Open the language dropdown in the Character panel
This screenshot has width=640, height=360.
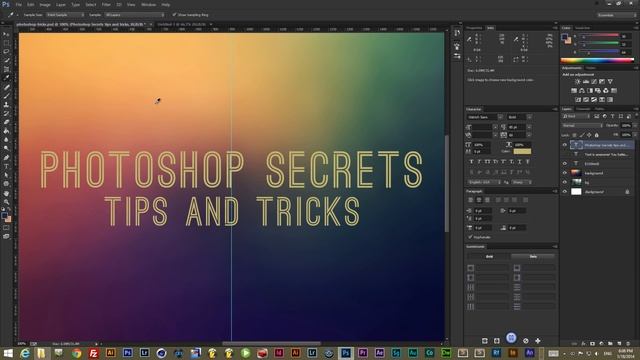click(x=484, y=182)
